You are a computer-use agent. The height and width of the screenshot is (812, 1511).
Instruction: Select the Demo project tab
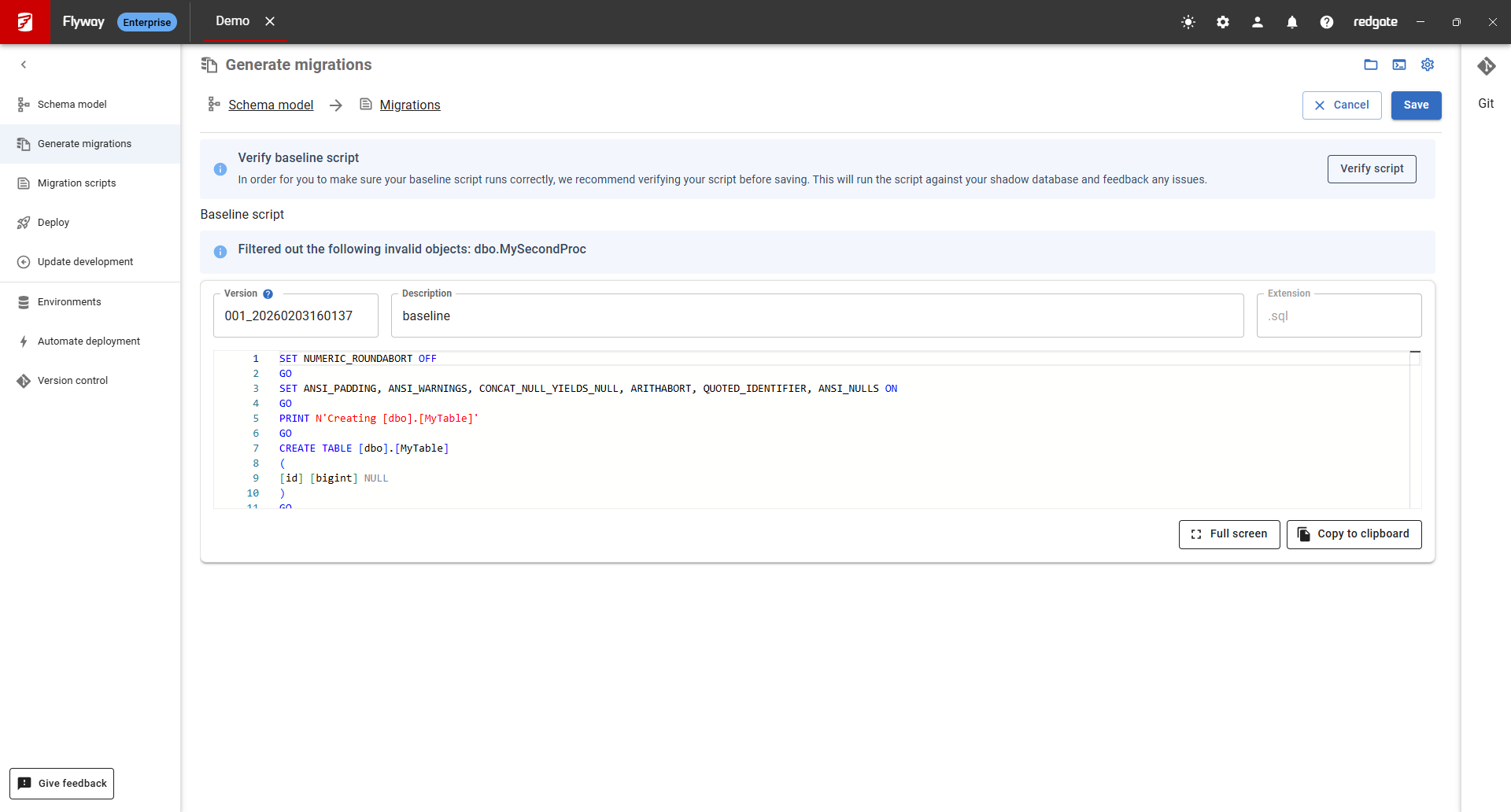coord(232,21)
